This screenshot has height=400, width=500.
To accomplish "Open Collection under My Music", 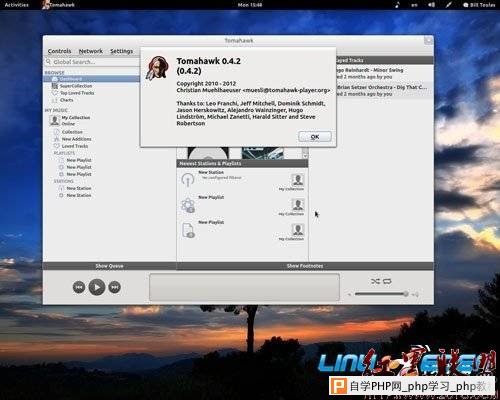I will coord(72,132).
